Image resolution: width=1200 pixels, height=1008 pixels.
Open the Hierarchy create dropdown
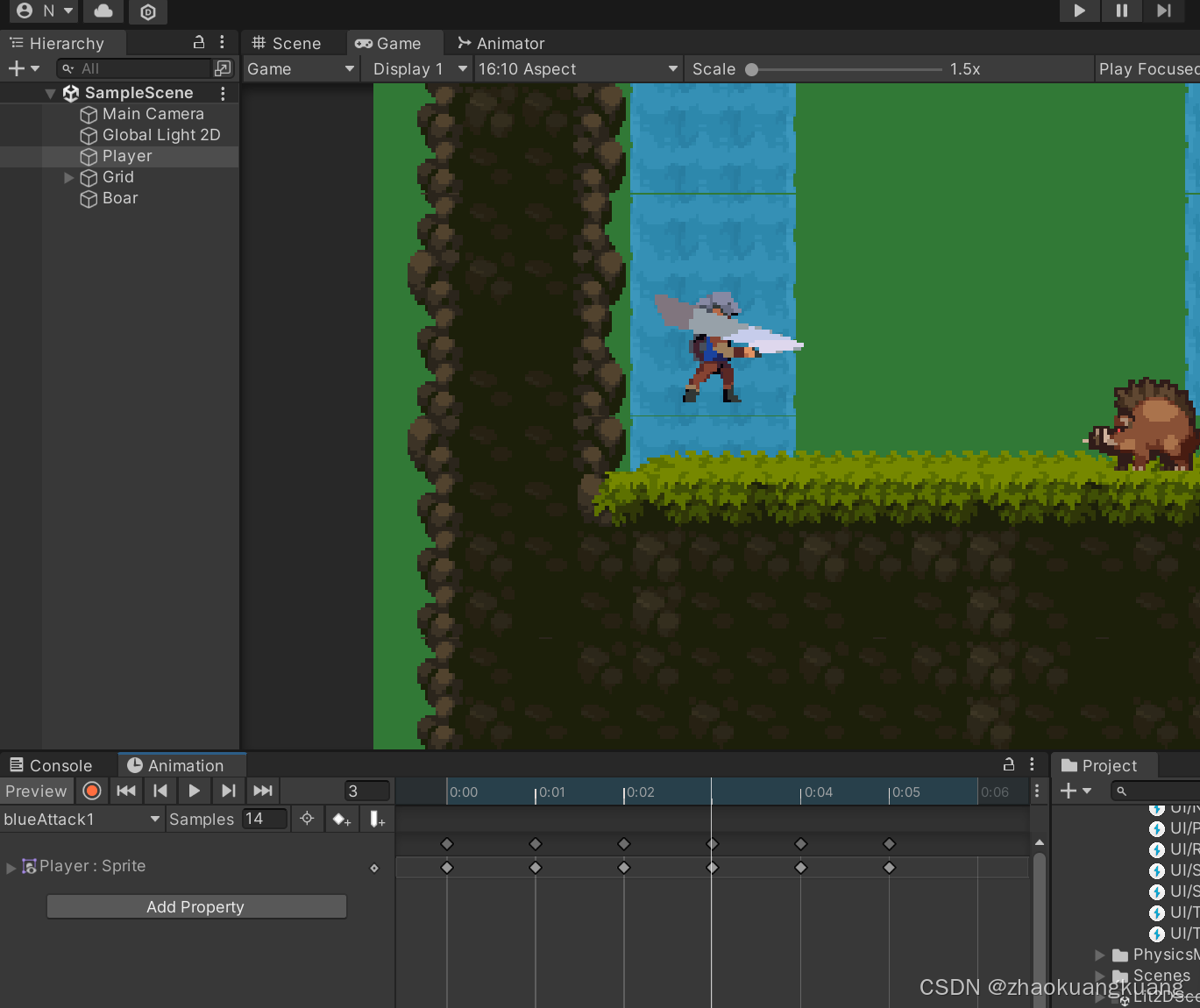coord(24,68)
